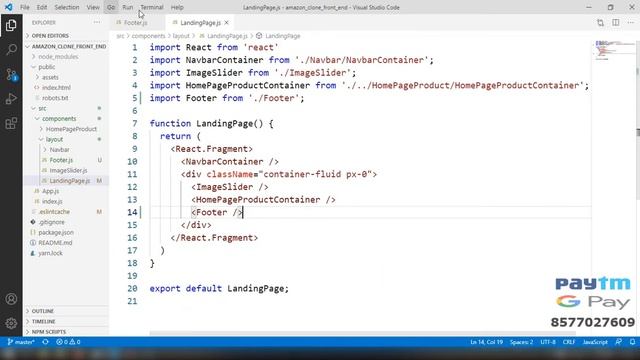
Task: Change CRLF end of line sequence
Action: click(569, 342)
